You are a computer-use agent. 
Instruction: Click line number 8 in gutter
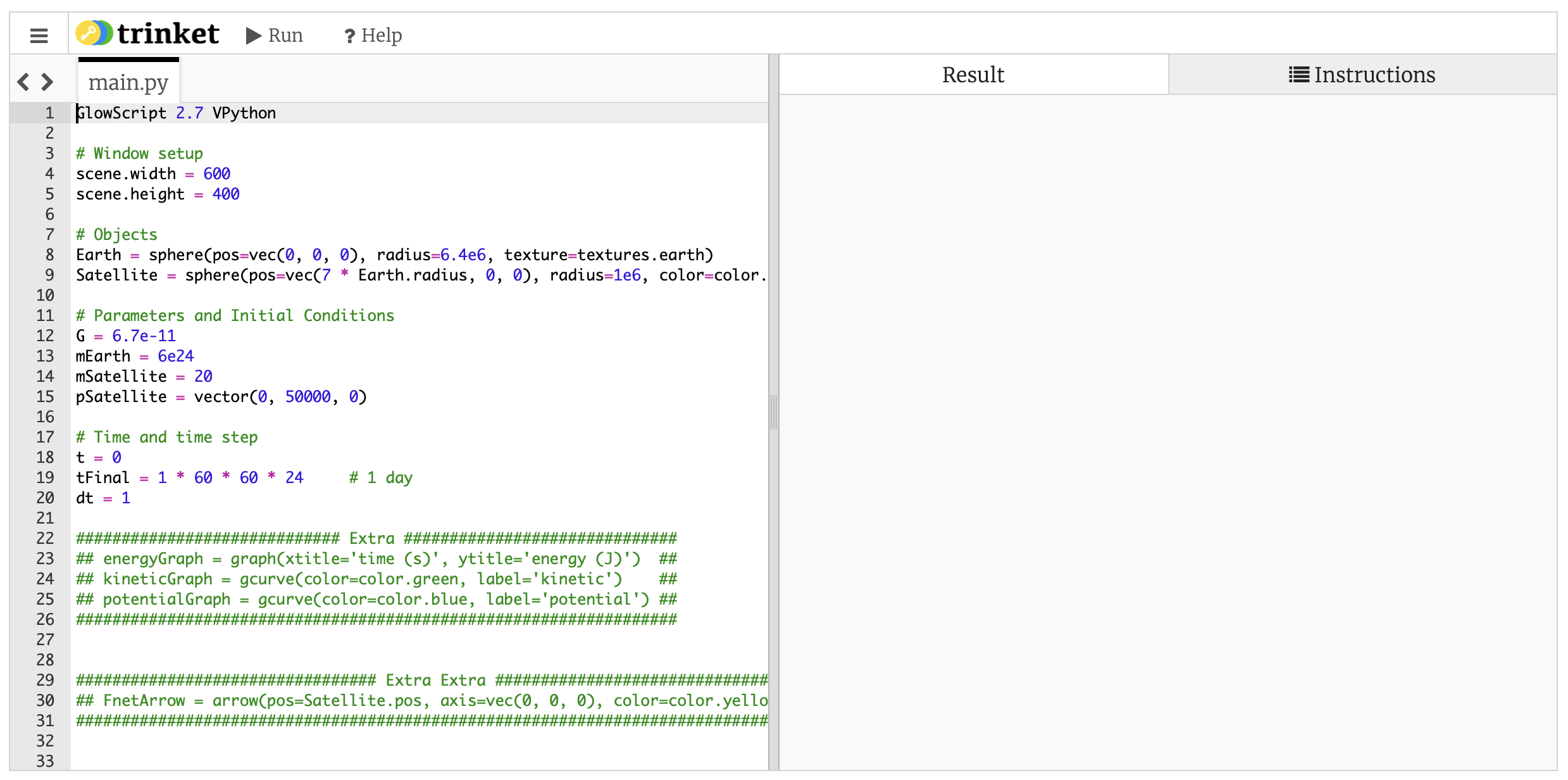pyautogui.click(x=49, y=255)
